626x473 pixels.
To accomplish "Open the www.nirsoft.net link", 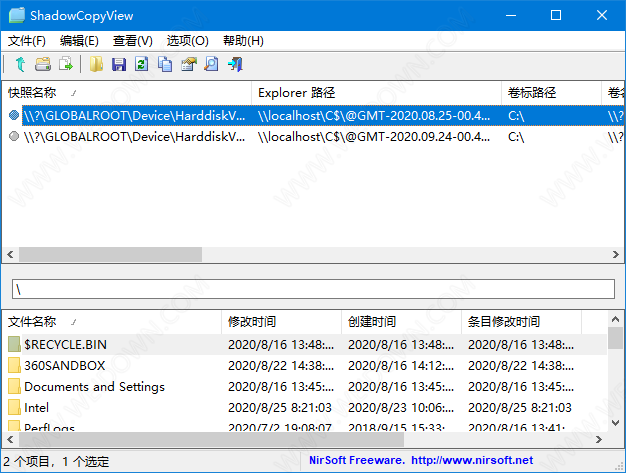I will [472, 460].
